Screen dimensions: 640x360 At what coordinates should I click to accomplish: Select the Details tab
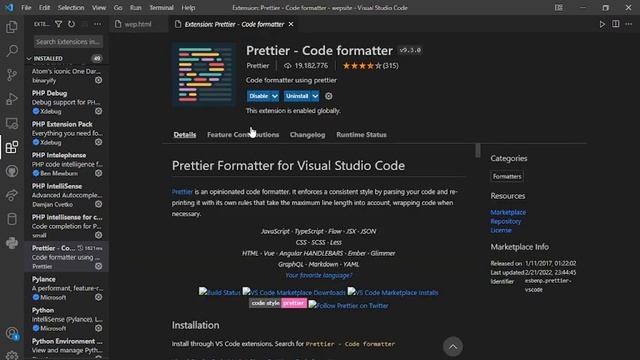point(184,135)
